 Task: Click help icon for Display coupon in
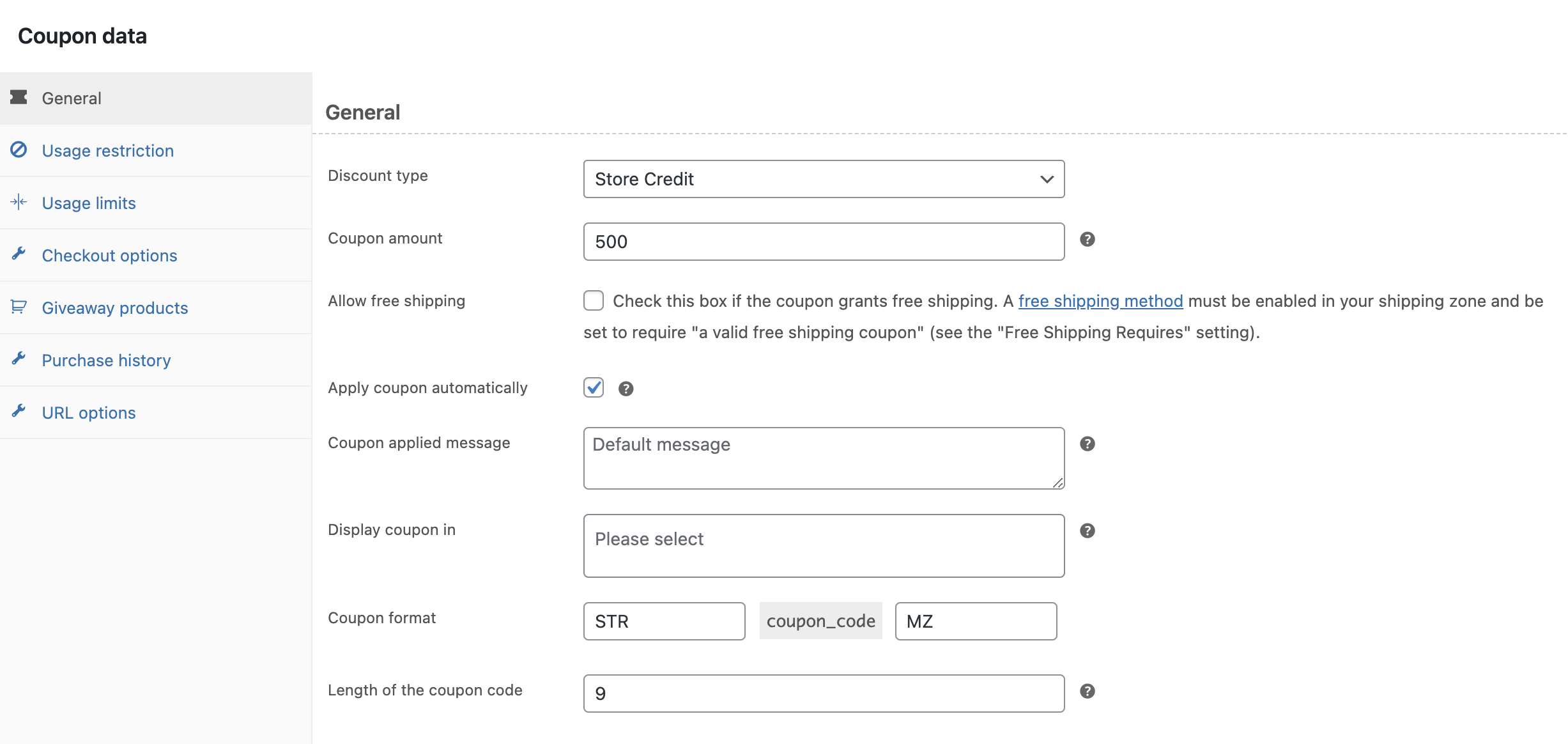(1088, 531)
